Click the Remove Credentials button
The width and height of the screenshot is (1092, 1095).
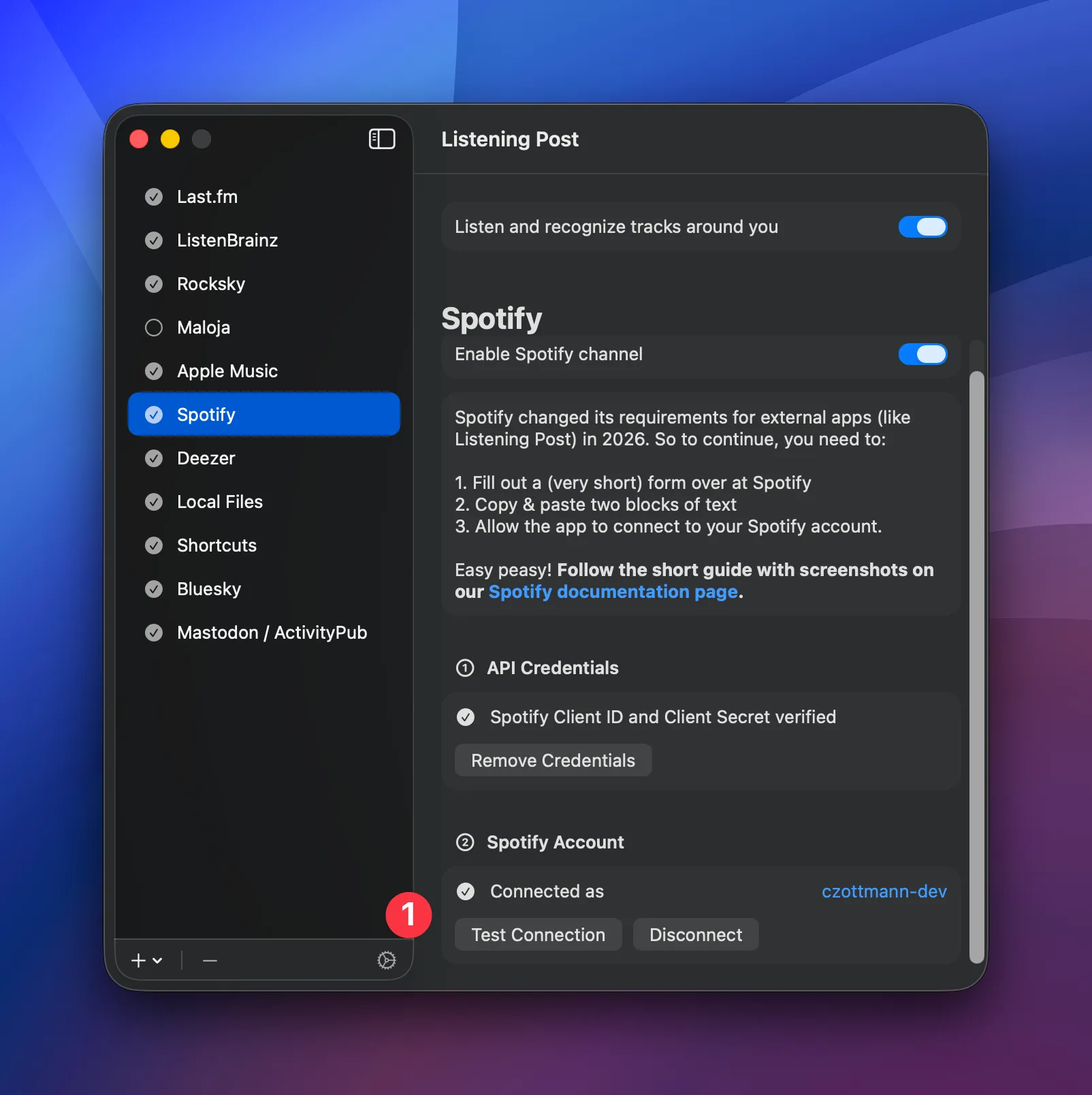(x=553, y=760)
